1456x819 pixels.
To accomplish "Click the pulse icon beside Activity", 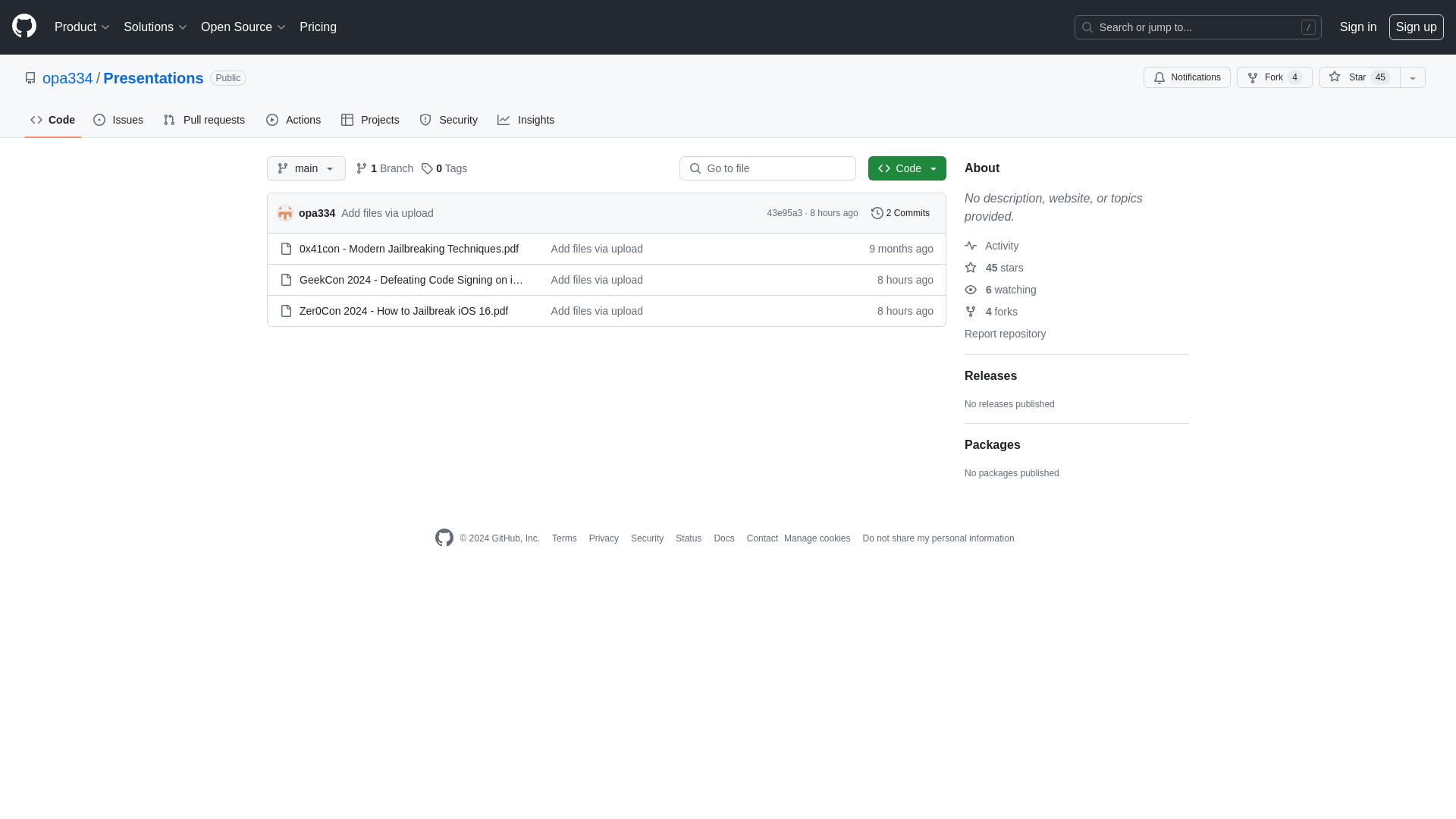I will pos(971,246).
